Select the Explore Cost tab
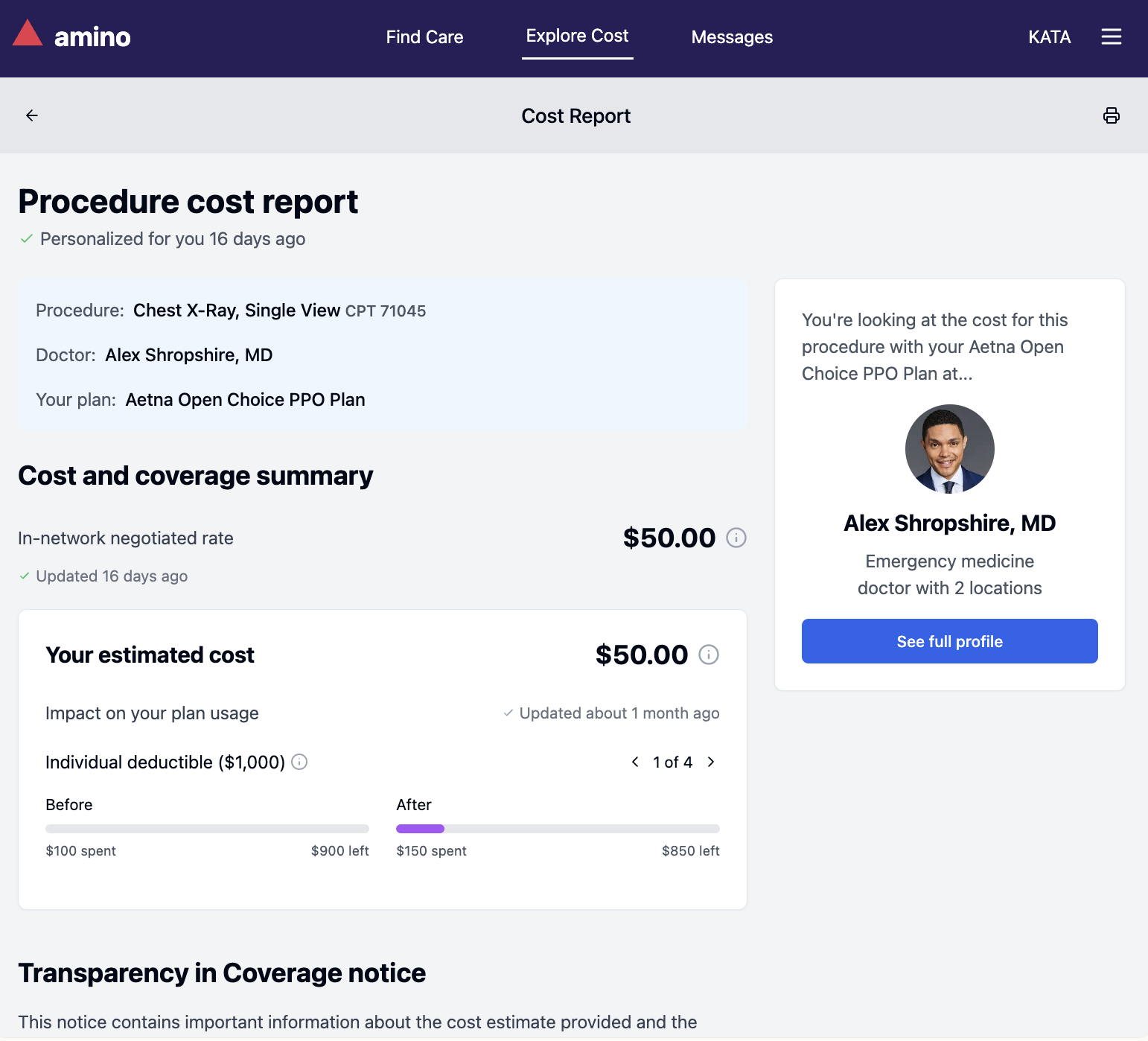1148x1041 pixels. point(577,36)
